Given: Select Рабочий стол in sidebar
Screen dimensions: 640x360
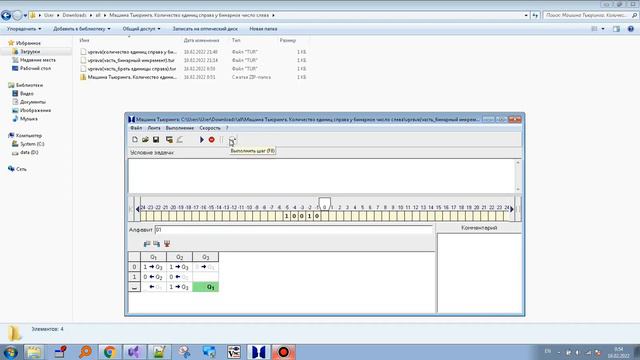Looking at the screenshot, I should coord(35,69).
